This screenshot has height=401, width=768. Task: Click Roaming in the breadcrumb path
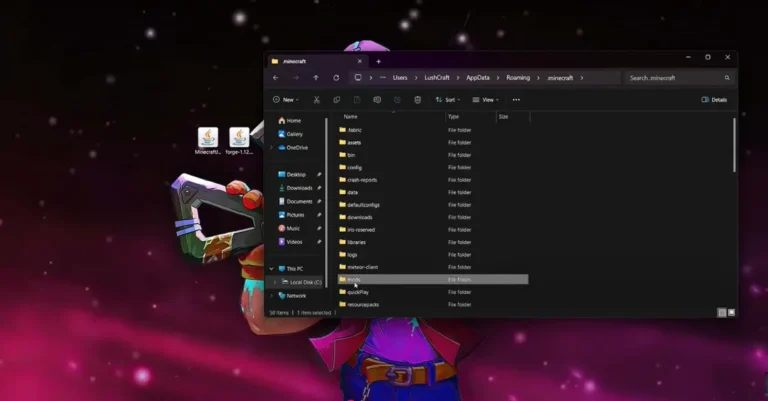(x=518, y=78)
